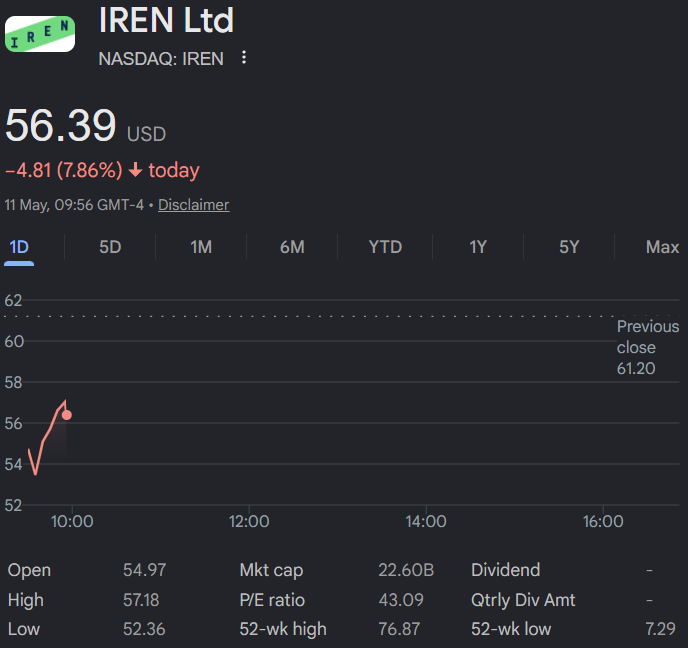688x648 pixels.
Task: Click the −4.81 (7.86%) change value
Action: tap(64, 170)
